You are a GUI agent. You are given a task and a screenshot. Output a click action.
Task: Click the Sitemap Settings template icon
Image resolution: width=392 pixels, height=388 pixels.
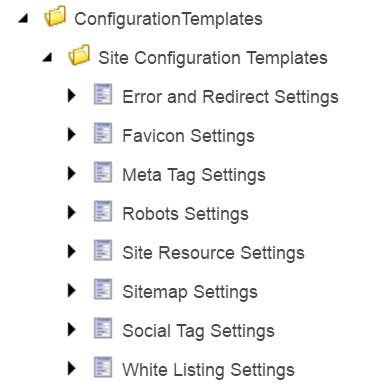[103, 289]
